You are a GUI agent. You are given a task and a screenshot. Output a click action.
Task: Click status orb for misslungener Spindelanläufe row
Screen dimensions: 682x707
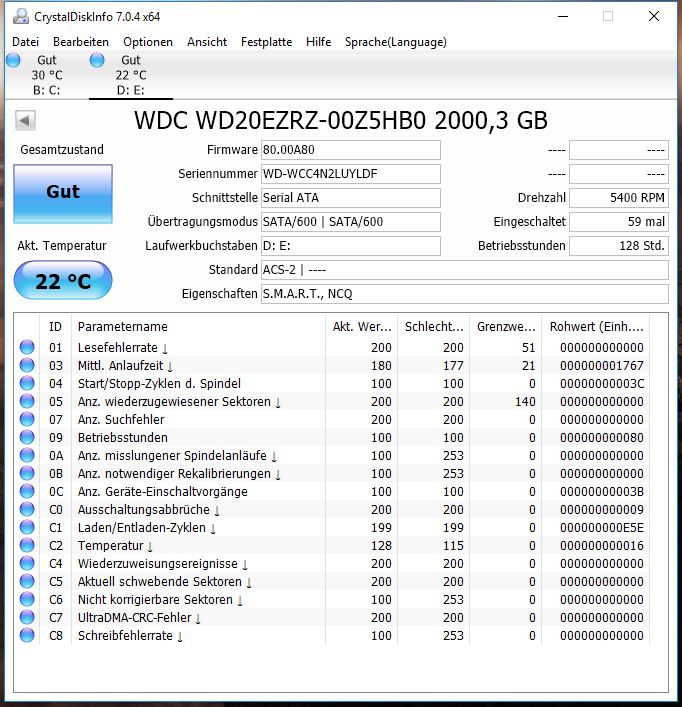(x=27, y=455)
